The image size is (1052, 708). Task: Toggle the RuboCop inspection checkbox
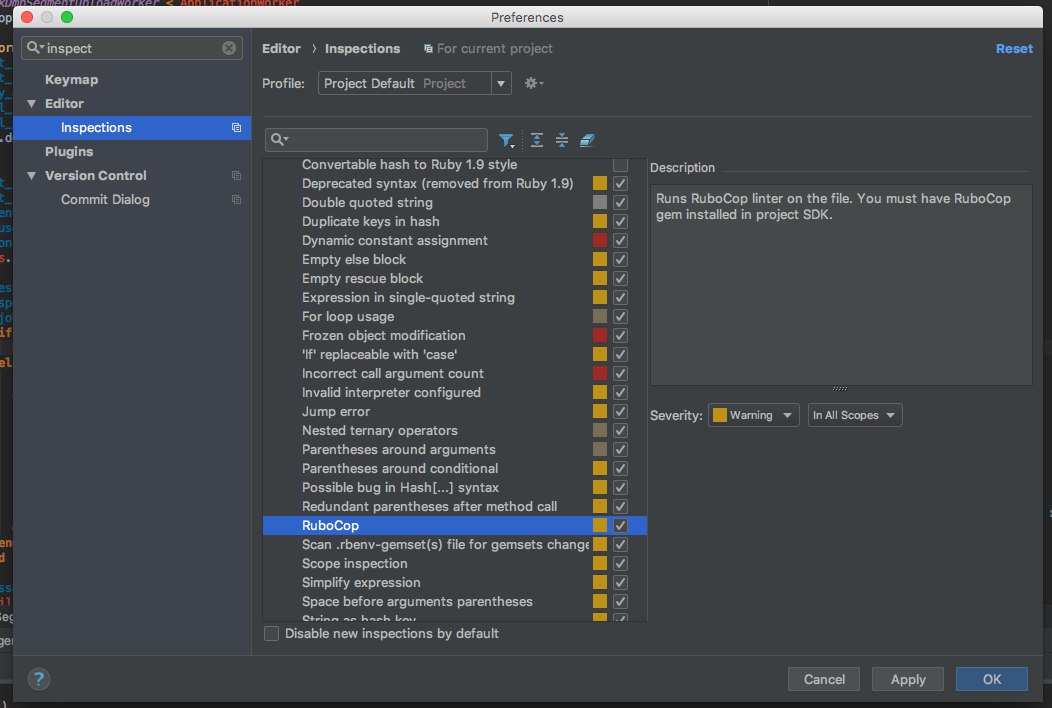click(x=620, y=526)
